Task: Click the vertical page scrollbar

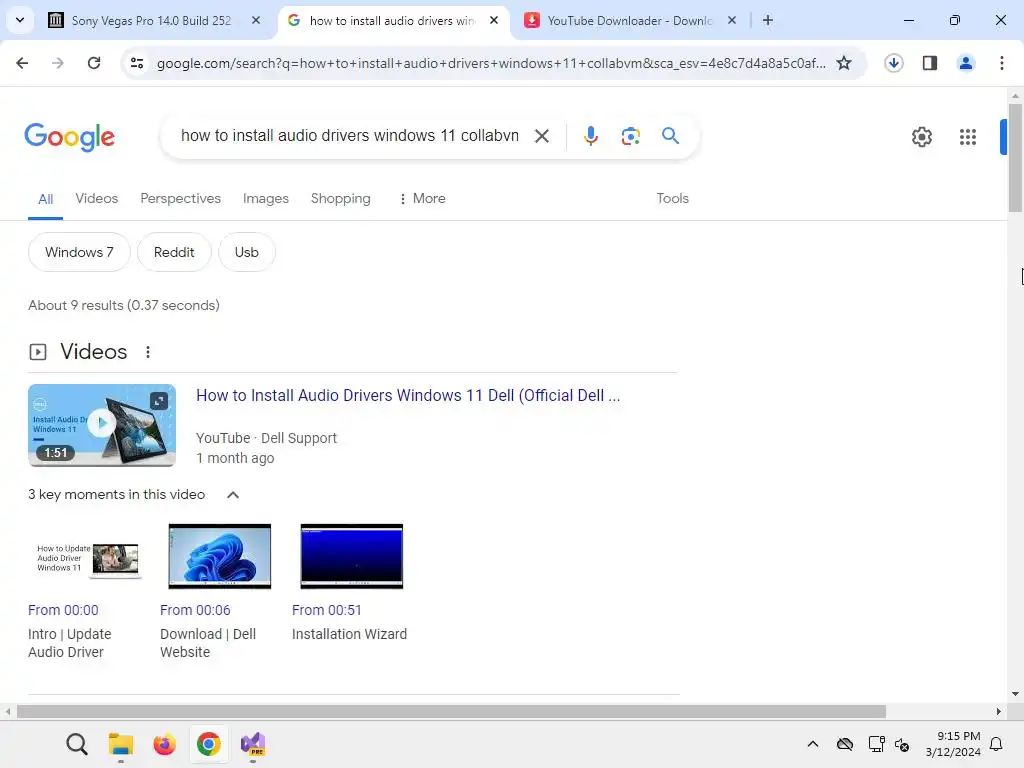Action: tap(1015, 157)
